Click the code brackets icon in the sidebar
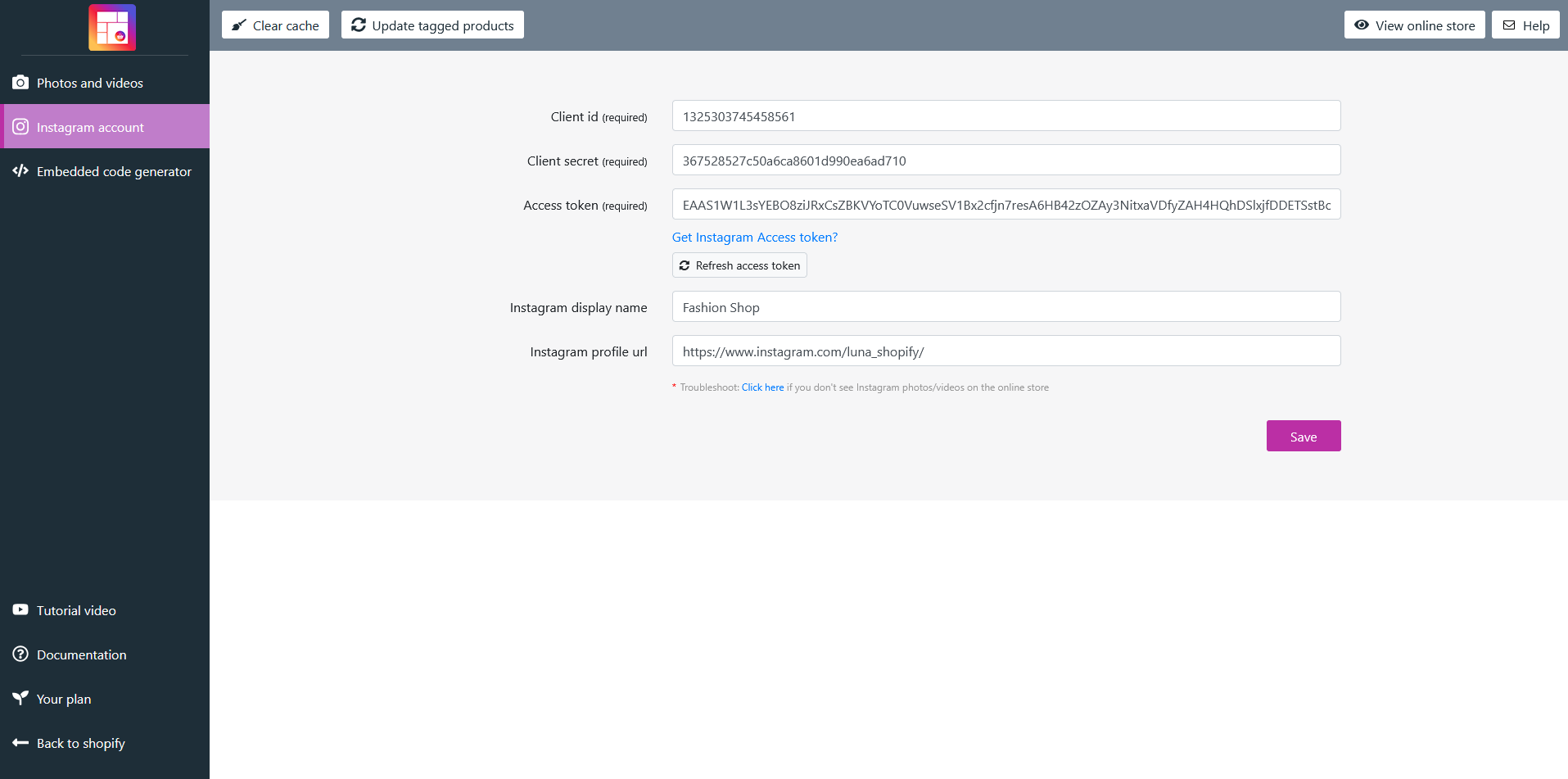Image resolution: width=1568 pixels, height=779 pixels. [x=20, y=171]
